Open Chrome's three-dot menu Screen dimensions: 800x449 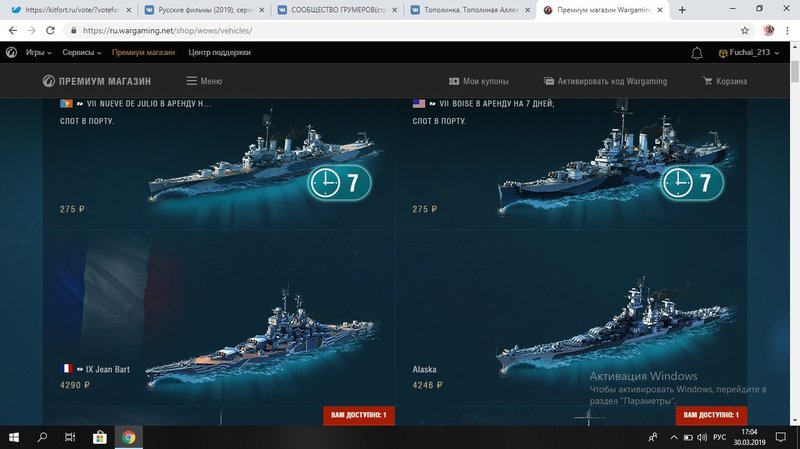tap(787, 31)
